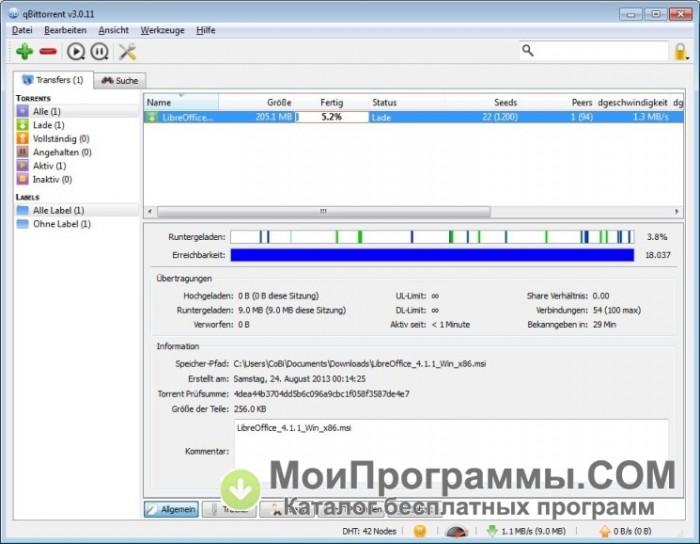This screenshot has width=700, height=544.
Task: Add a torrent with the green plus icon
Action: click(x=25, y=52)
